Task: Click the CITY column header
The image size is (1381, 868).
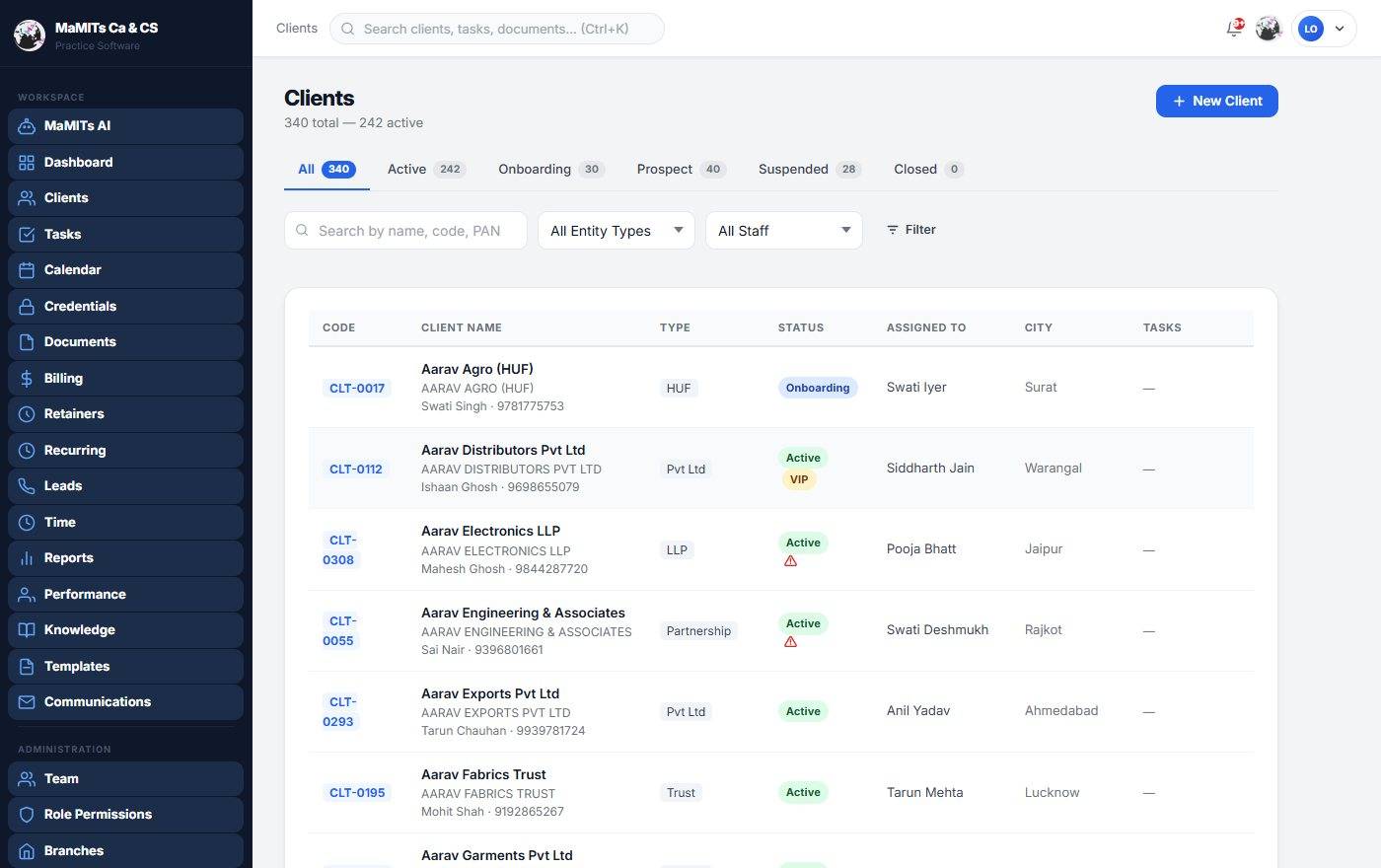Action: pos(1039,327)
